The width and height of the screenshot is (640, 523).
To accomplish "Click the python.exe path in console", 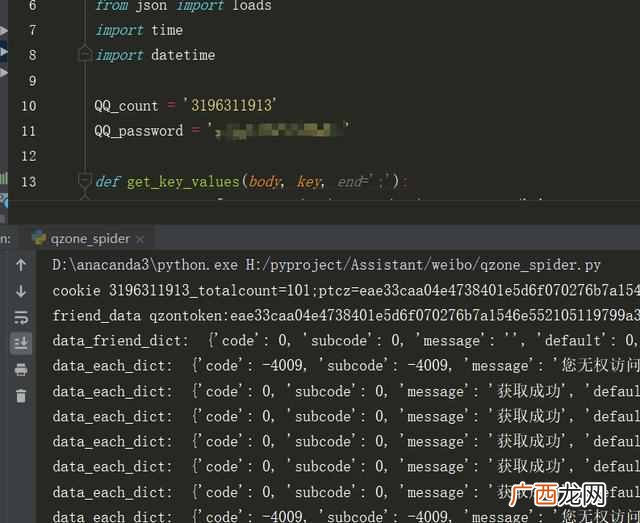I will coord(145,265).
